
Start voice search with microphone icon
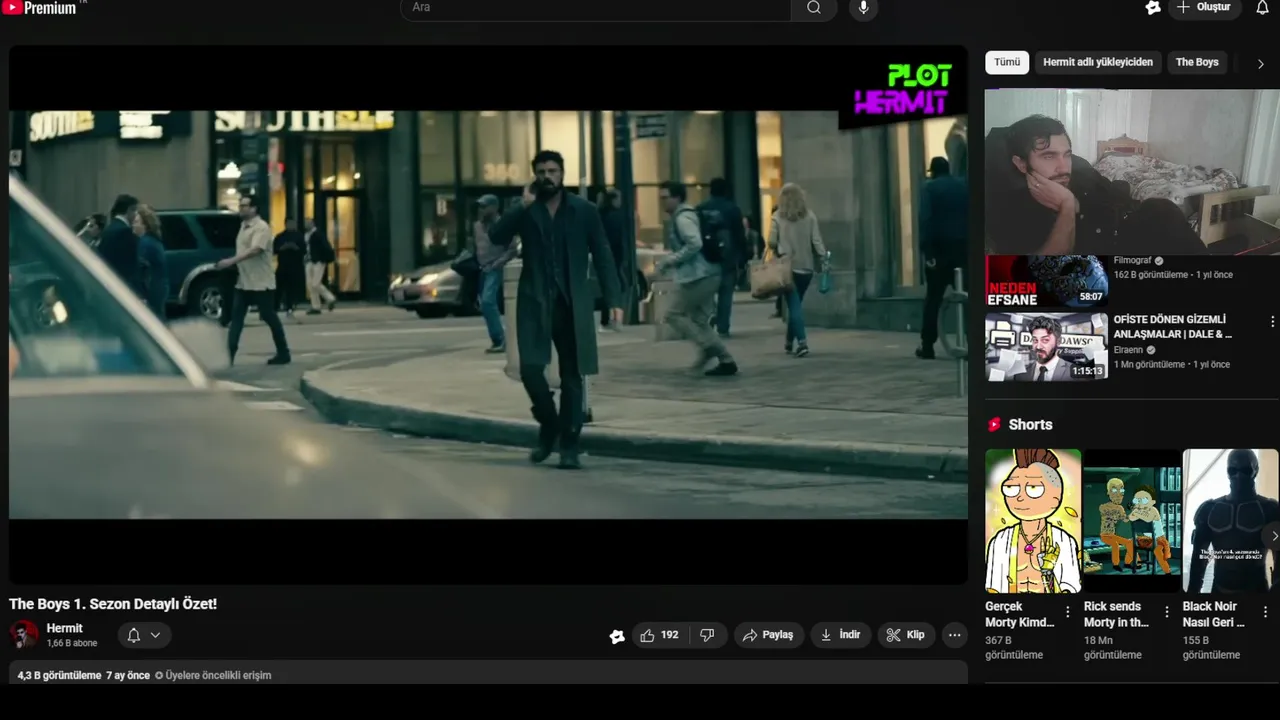click(864, 8)
